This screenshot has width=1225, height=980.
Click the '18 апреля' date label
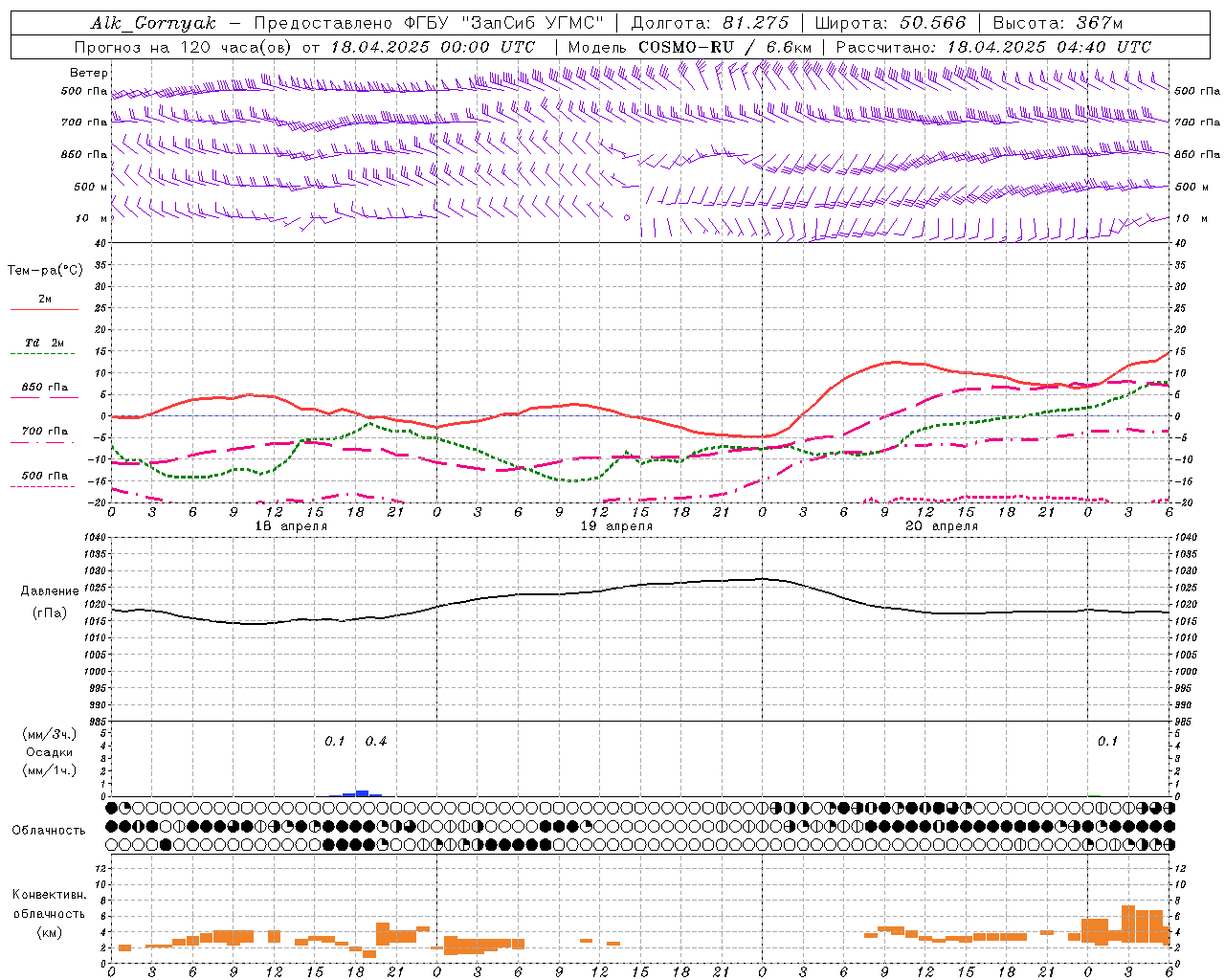[x=291, y=526]
